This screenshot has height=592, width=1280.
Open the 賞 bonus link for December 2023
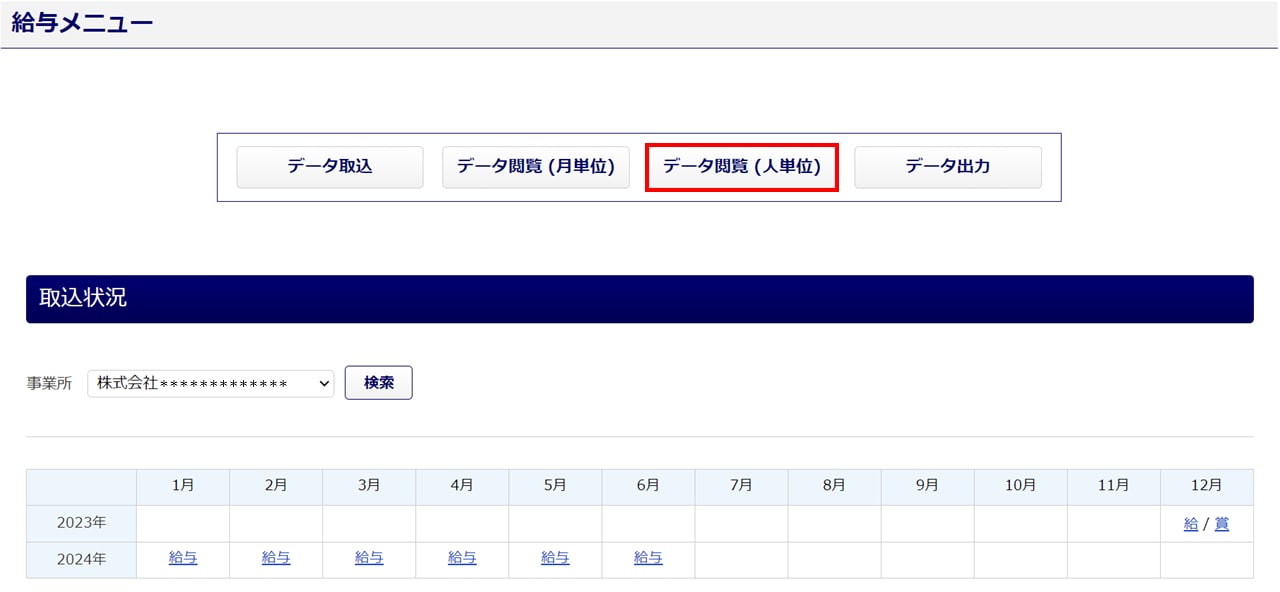point(1221,524)
